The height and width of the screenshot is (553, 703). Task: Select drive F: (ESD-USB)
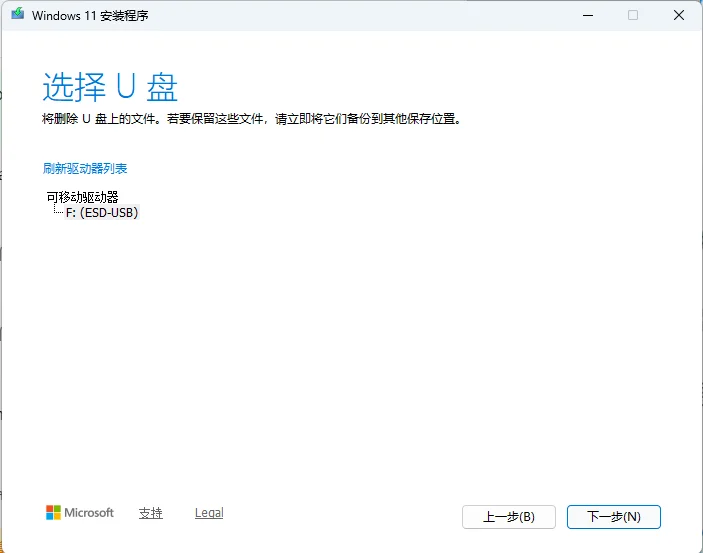102,212
